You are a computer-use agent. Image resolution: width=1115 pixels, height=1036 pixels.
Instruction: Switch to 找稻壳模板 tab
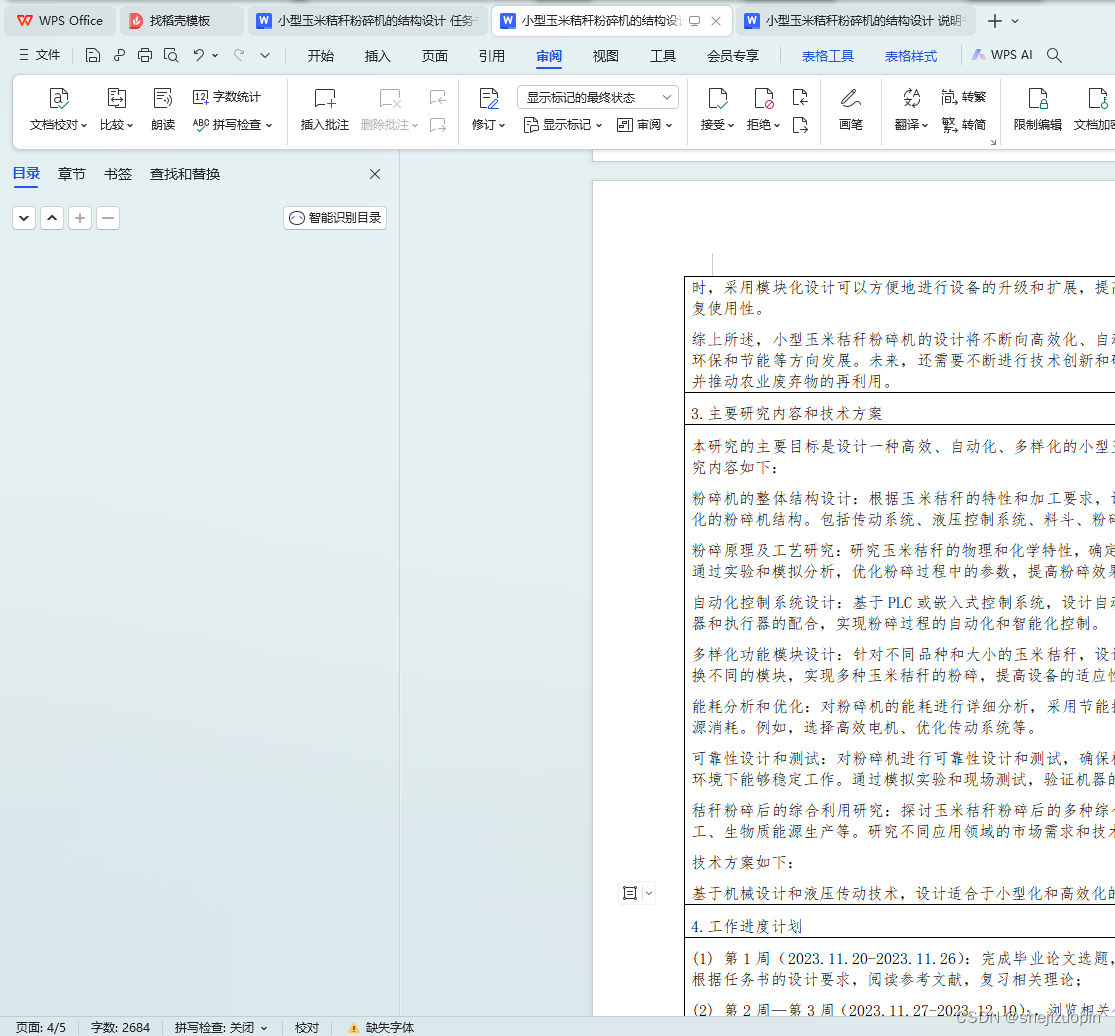pyautogui.click(x=179, y=21)
